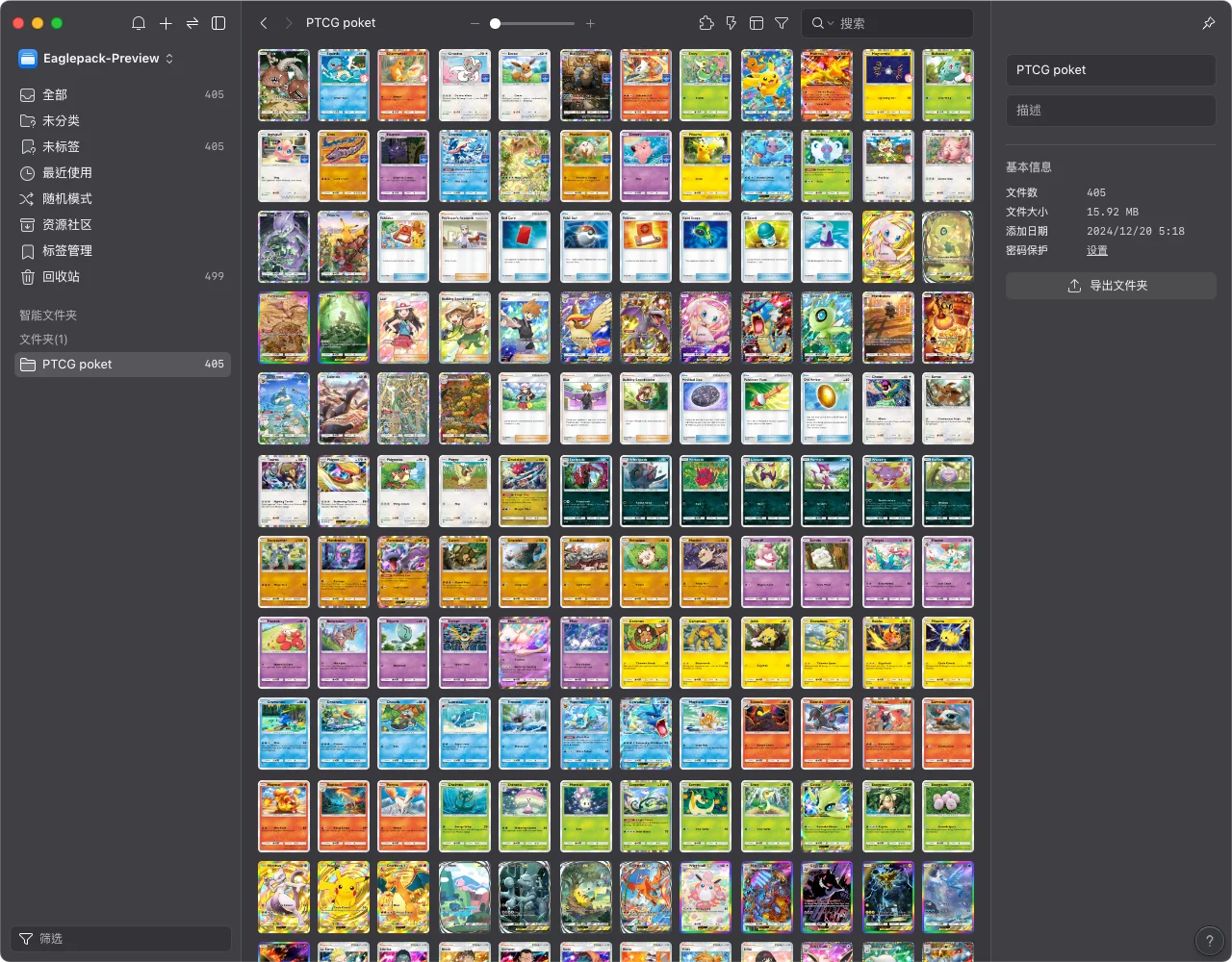Select the Meowth card in the second row
Screen dimensions: 1232x962
(x=888, y=166)
